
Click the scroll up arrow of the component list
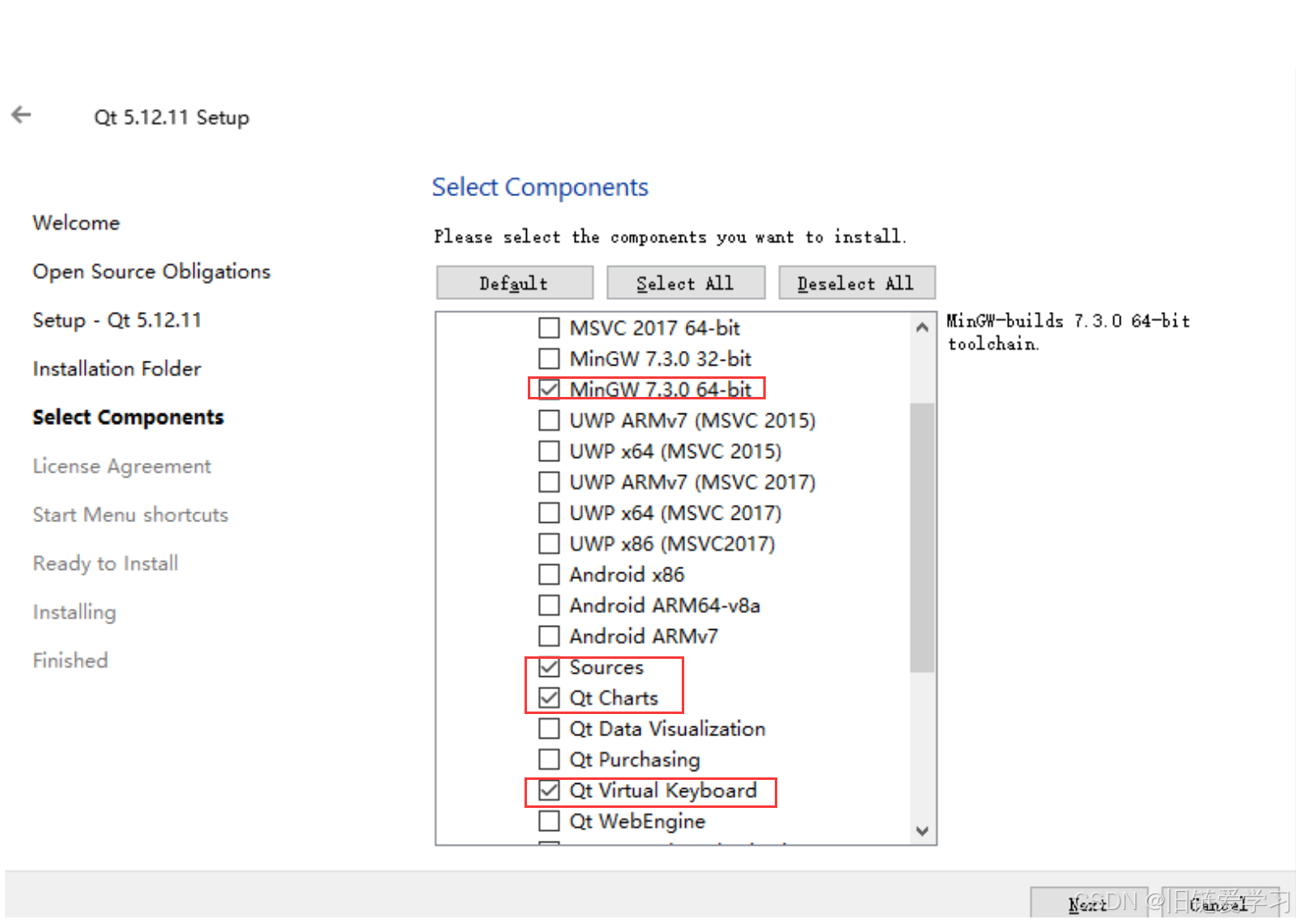pos(922,327)
